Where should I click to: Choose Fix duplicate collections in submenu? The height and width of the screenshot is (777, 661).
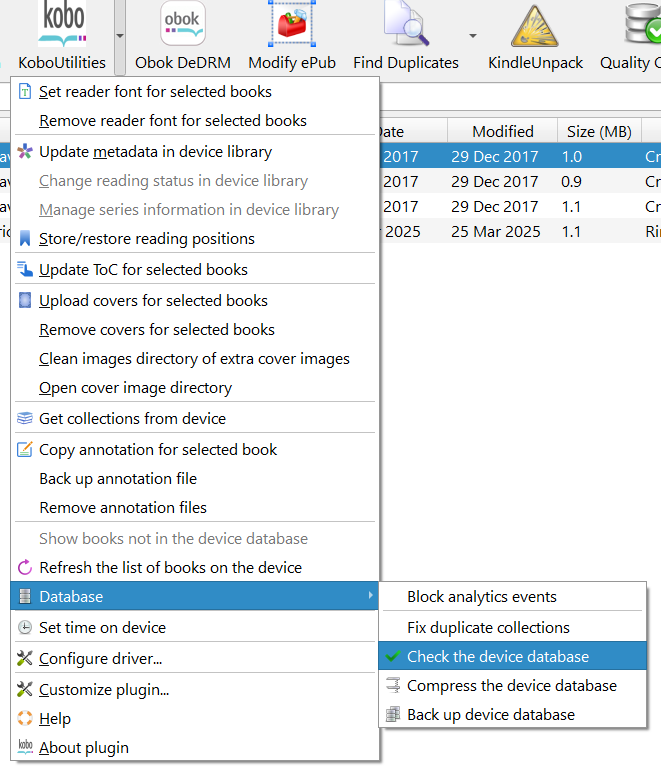point(513,628)
